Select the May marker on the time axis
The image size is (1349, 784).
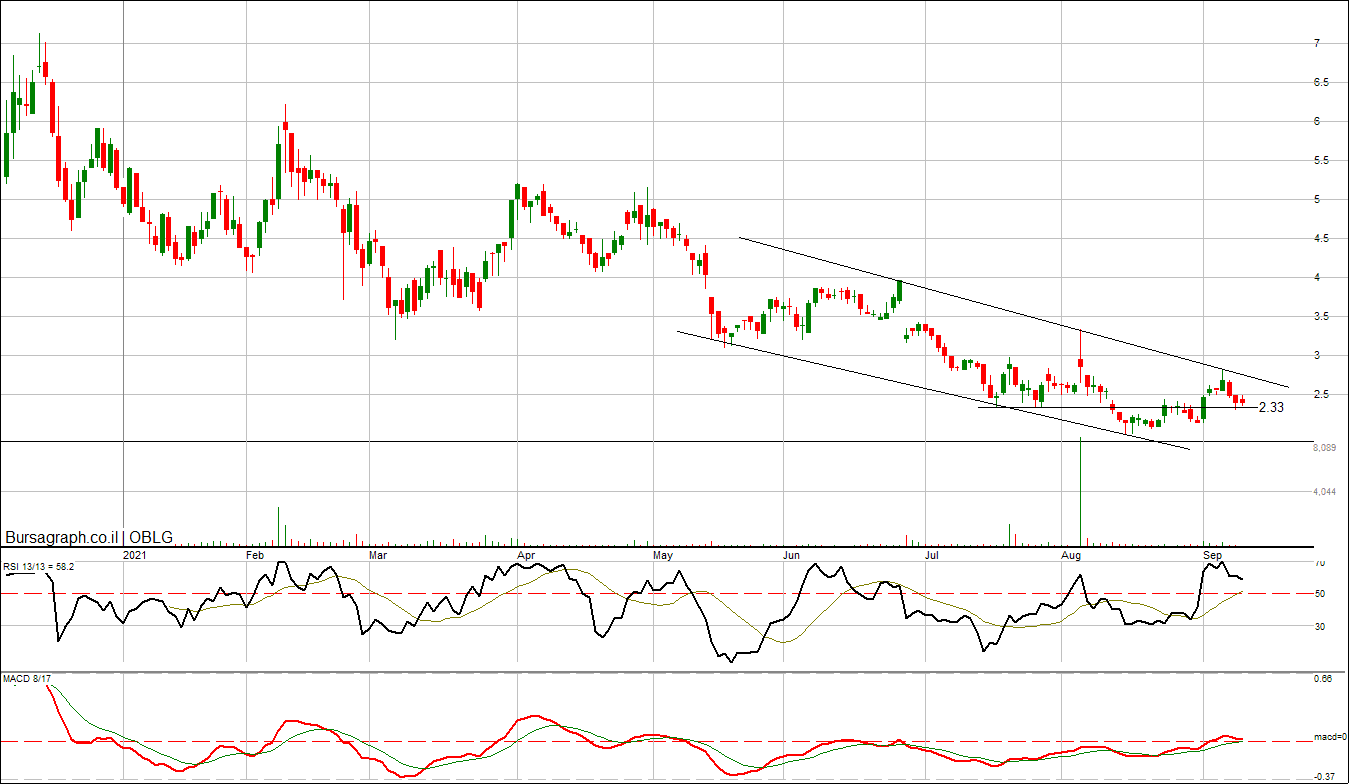[662, 554]
